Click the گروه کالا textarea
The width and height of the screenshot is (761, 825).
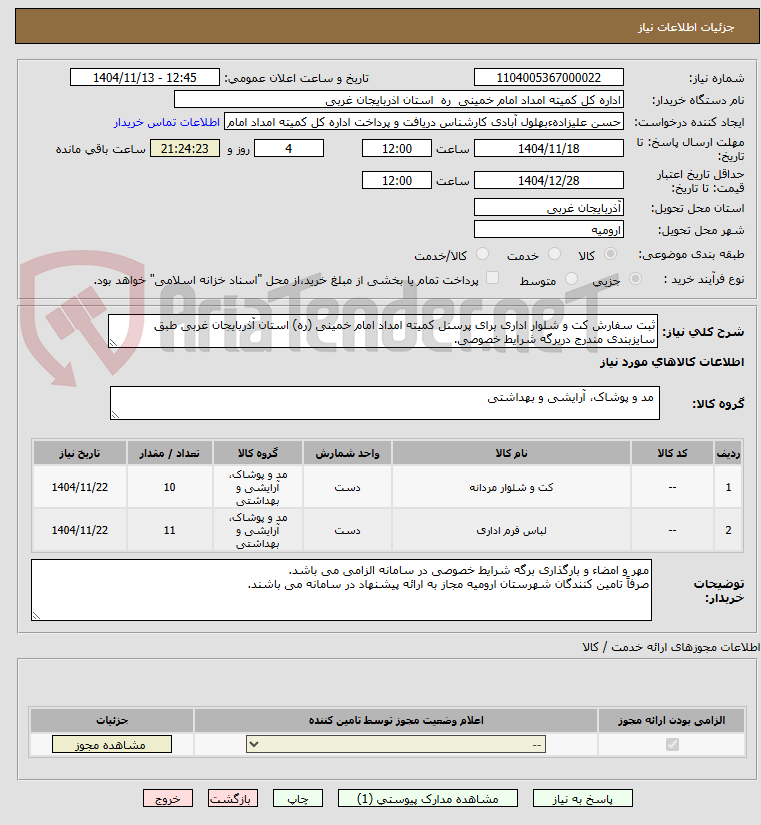coord(385,403)
